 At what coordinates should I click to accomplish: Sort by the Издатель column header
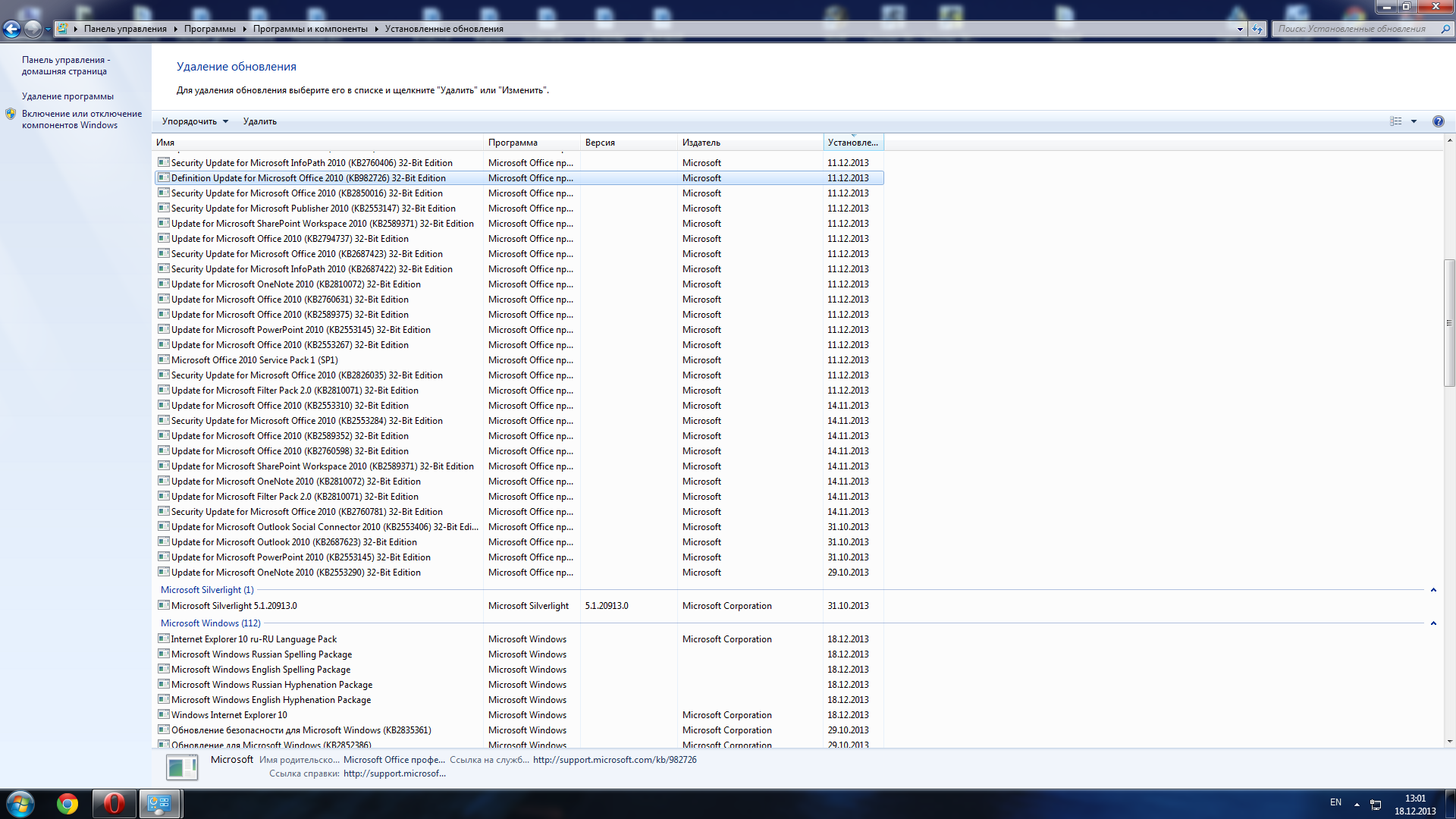pos(750,143)
